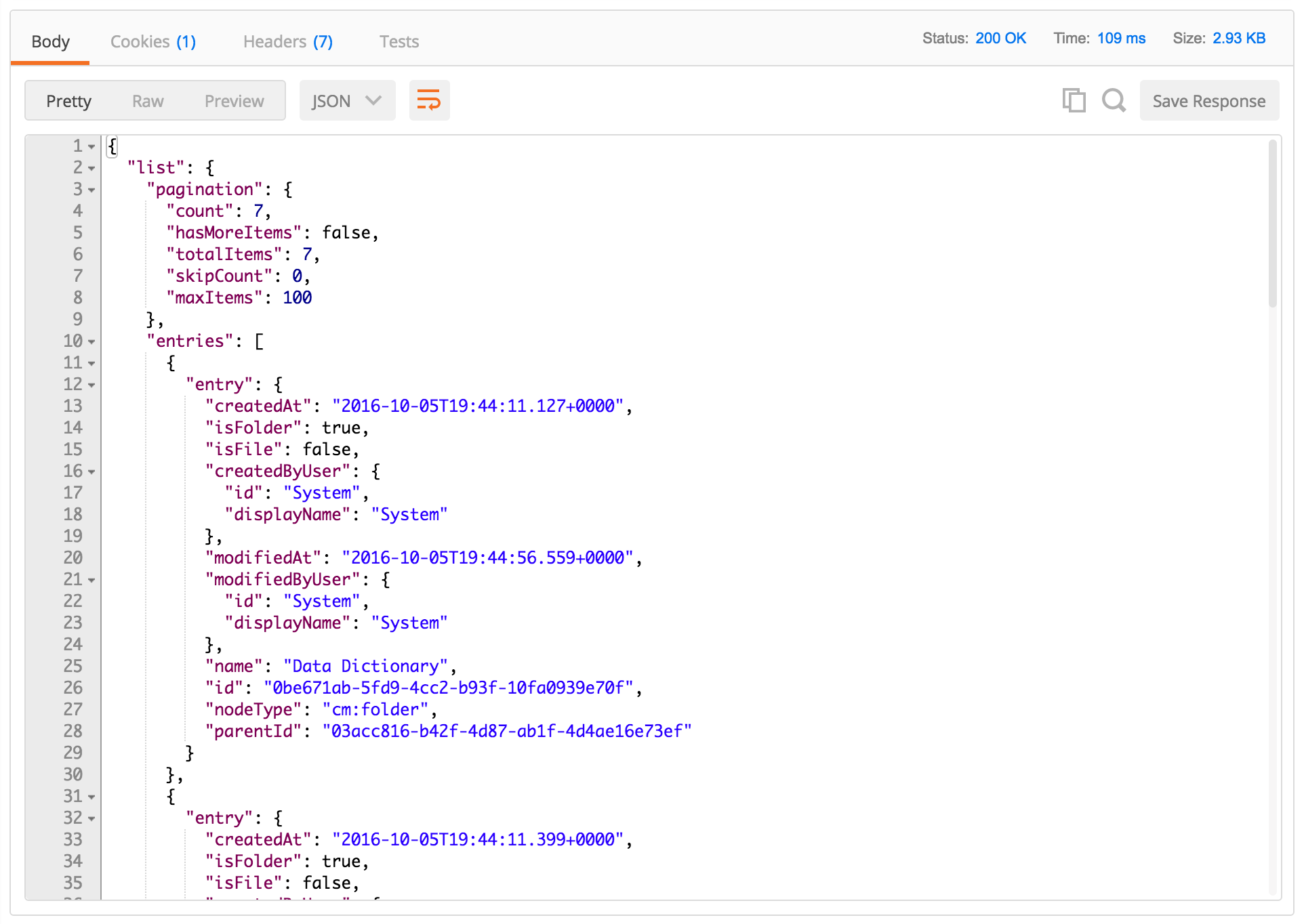The image size is (1304, 924).
Task: Click "id": "System" on line 22
Action: pos(296,601)
